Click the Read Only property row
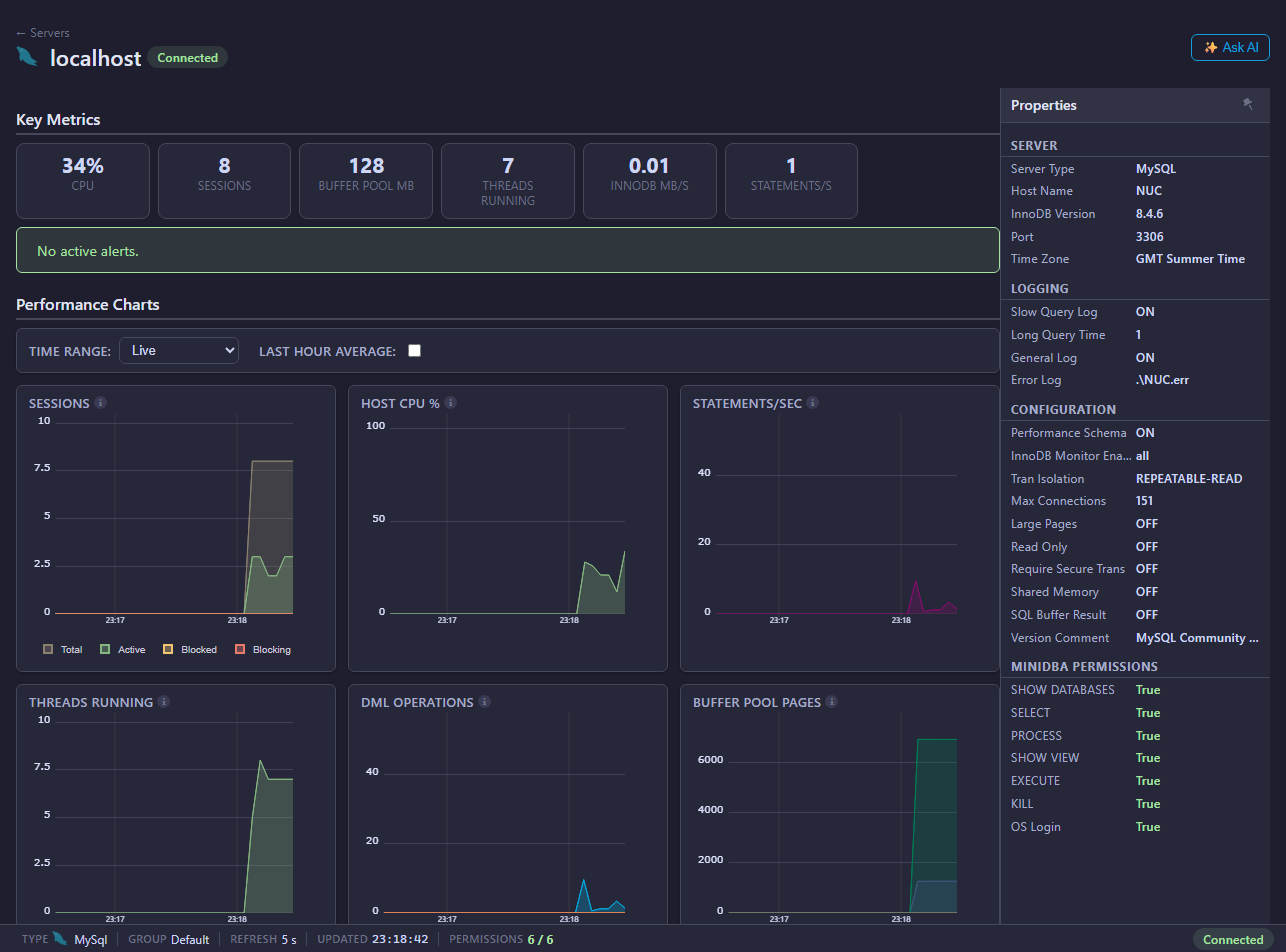 (1135, 547)
